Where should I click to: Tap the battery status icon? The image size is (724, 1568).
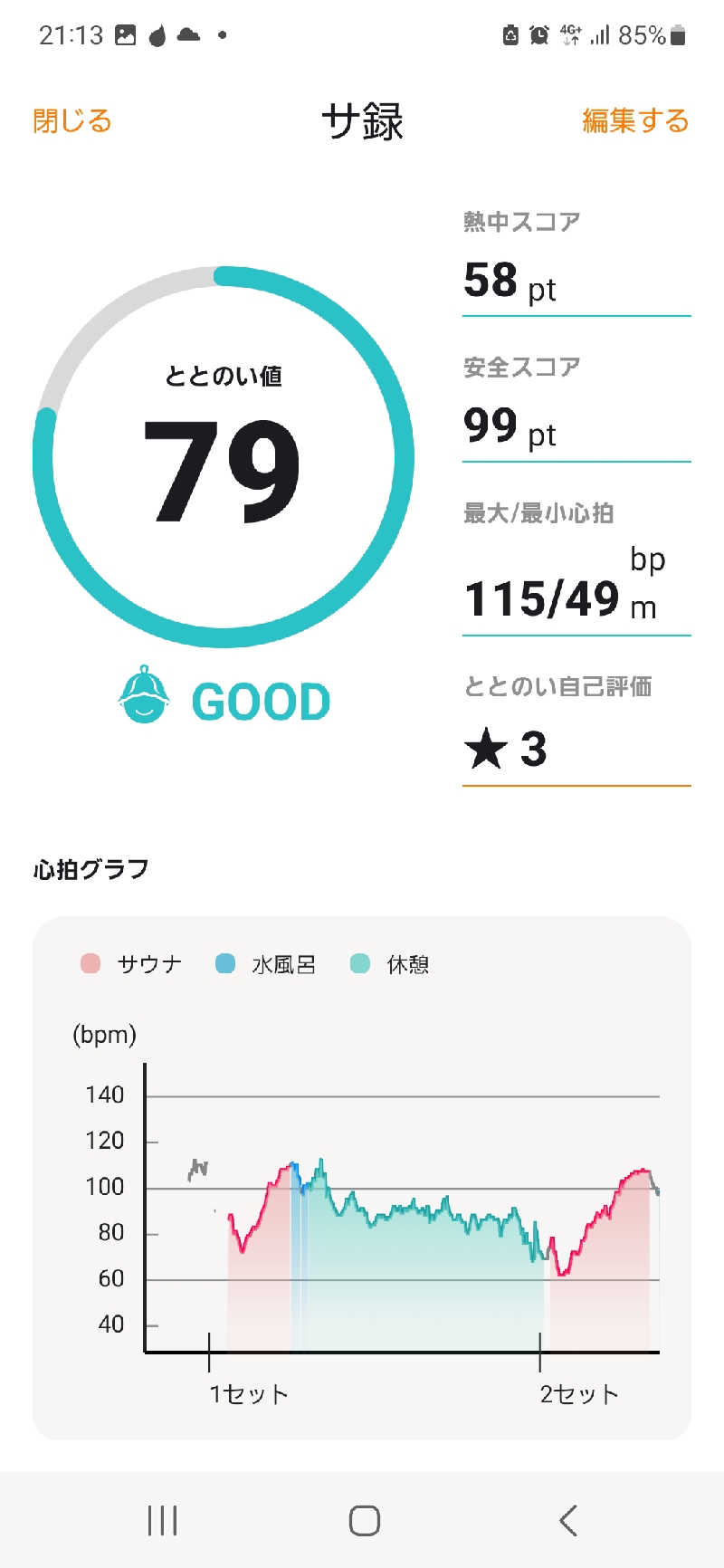click(678, 35)
